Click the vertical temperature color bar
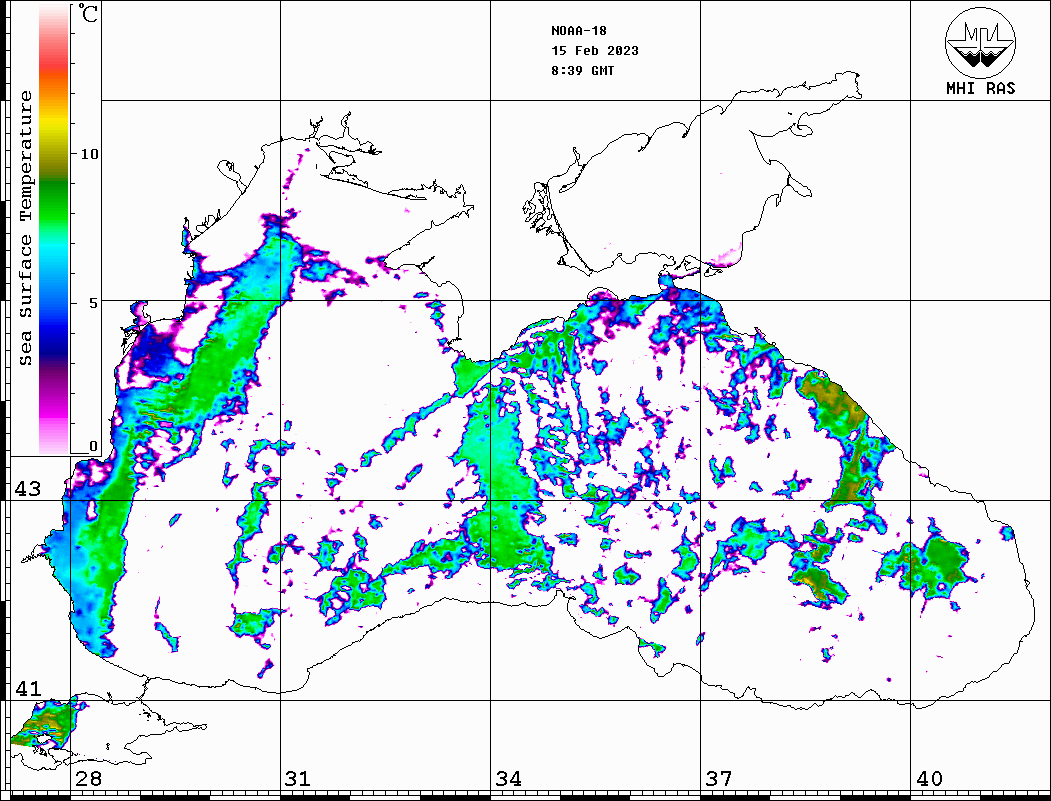 coord(54,230)
